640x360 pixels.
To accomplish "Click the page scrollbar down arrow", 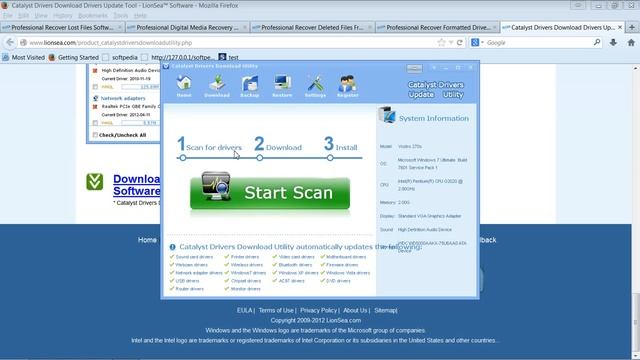I will [636, 356].
